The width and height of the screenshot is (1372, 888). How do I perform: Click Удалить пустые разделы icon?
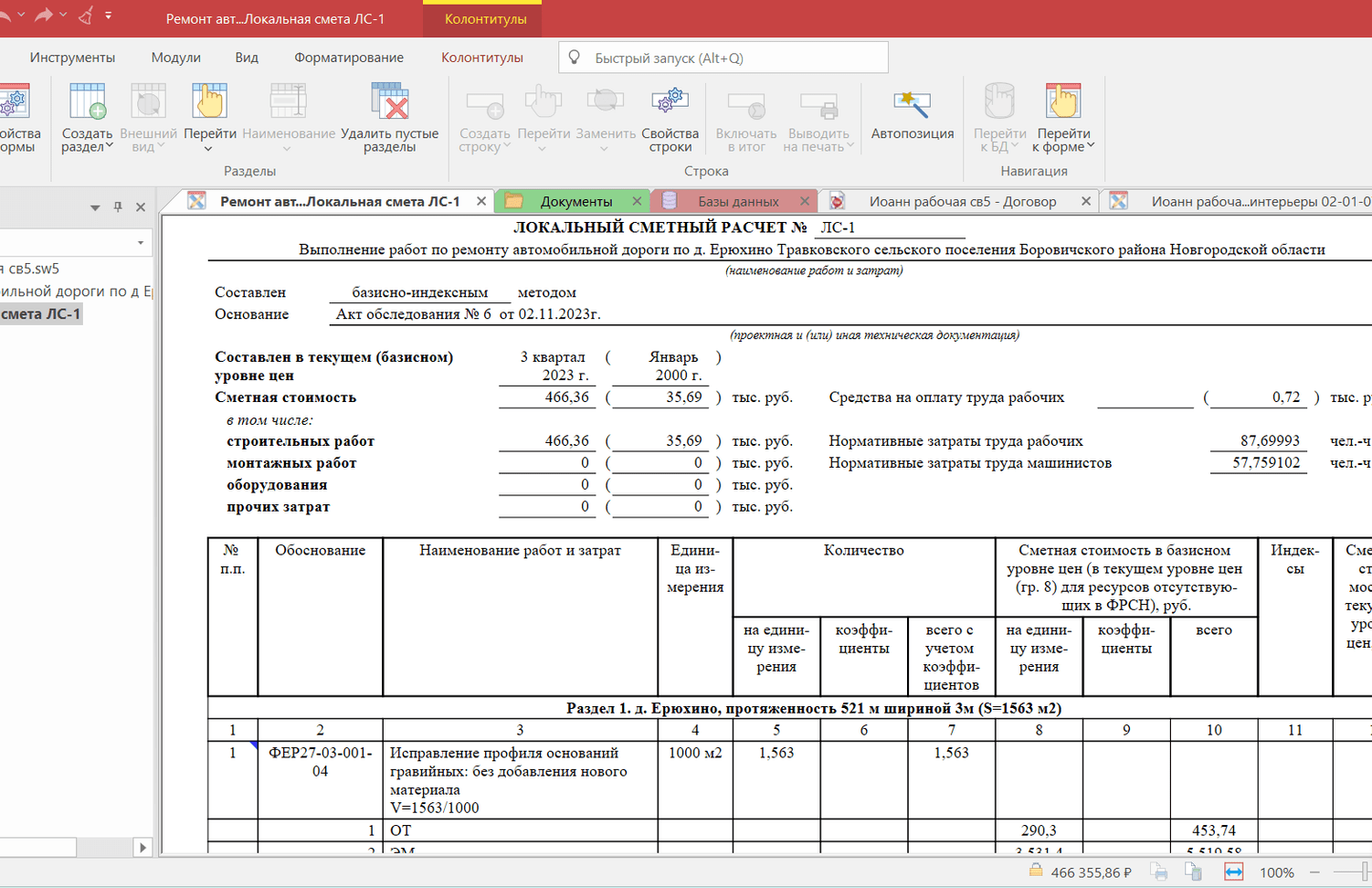tap(390, 101)
